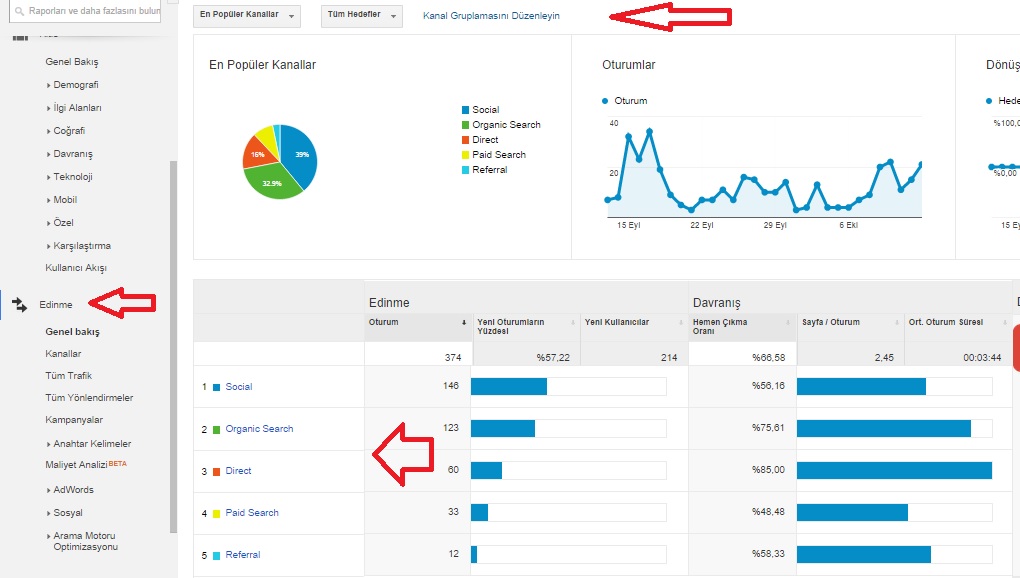1020x578 pixels.
Task: Click the Edinme section arrows icon
Action: (x=19, y=304)
